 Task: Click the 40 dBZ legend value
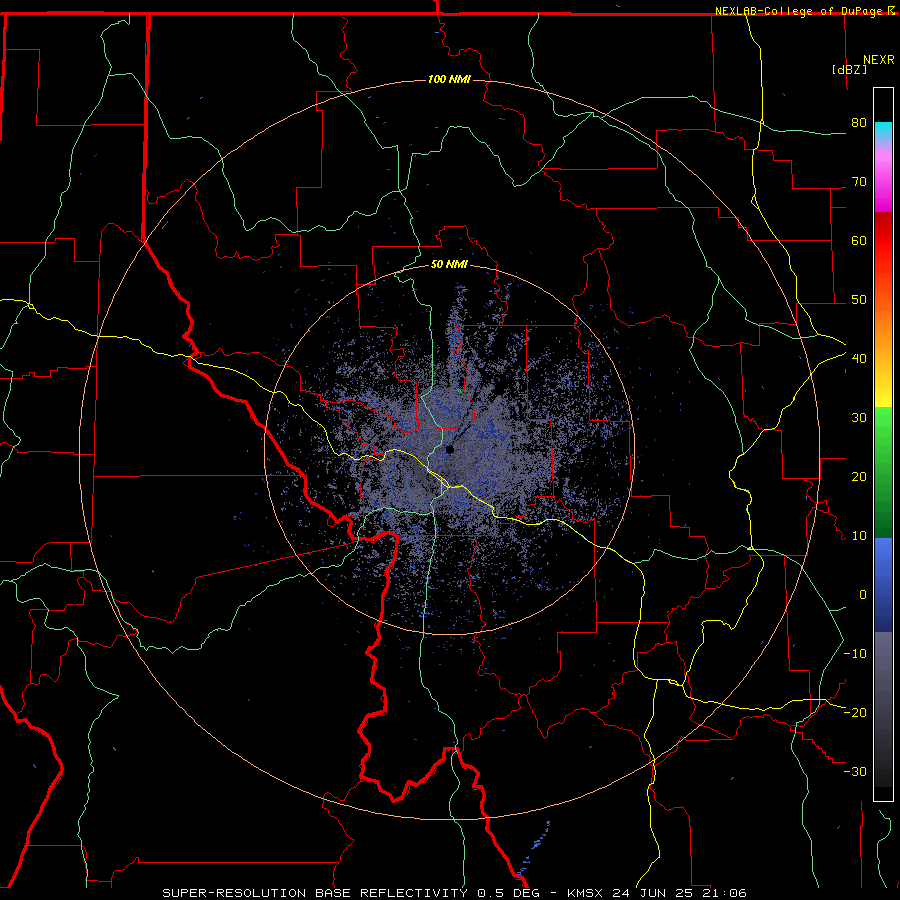859,358
